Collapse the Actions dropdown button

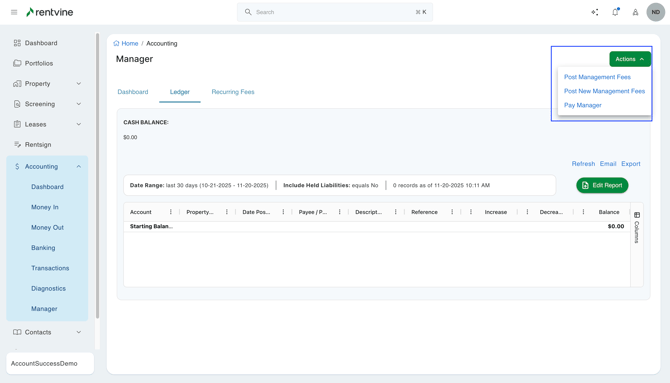630,59
